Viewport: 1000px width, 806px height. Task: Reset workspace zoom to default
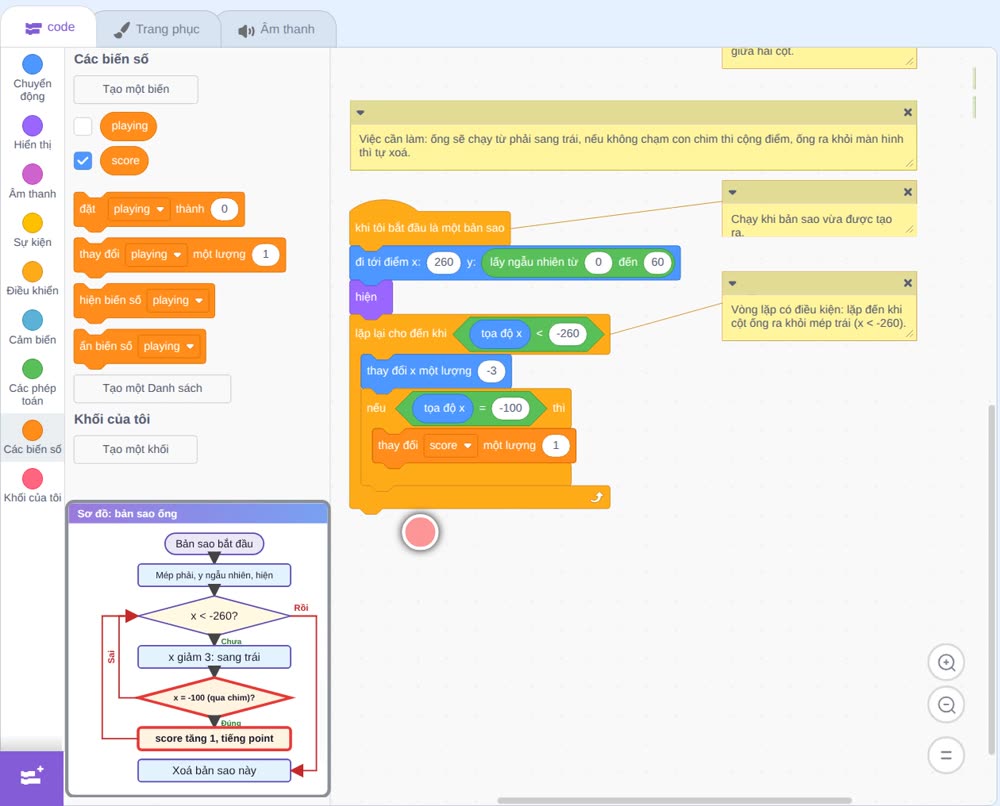pyautogui.click(x=946, y=756)
